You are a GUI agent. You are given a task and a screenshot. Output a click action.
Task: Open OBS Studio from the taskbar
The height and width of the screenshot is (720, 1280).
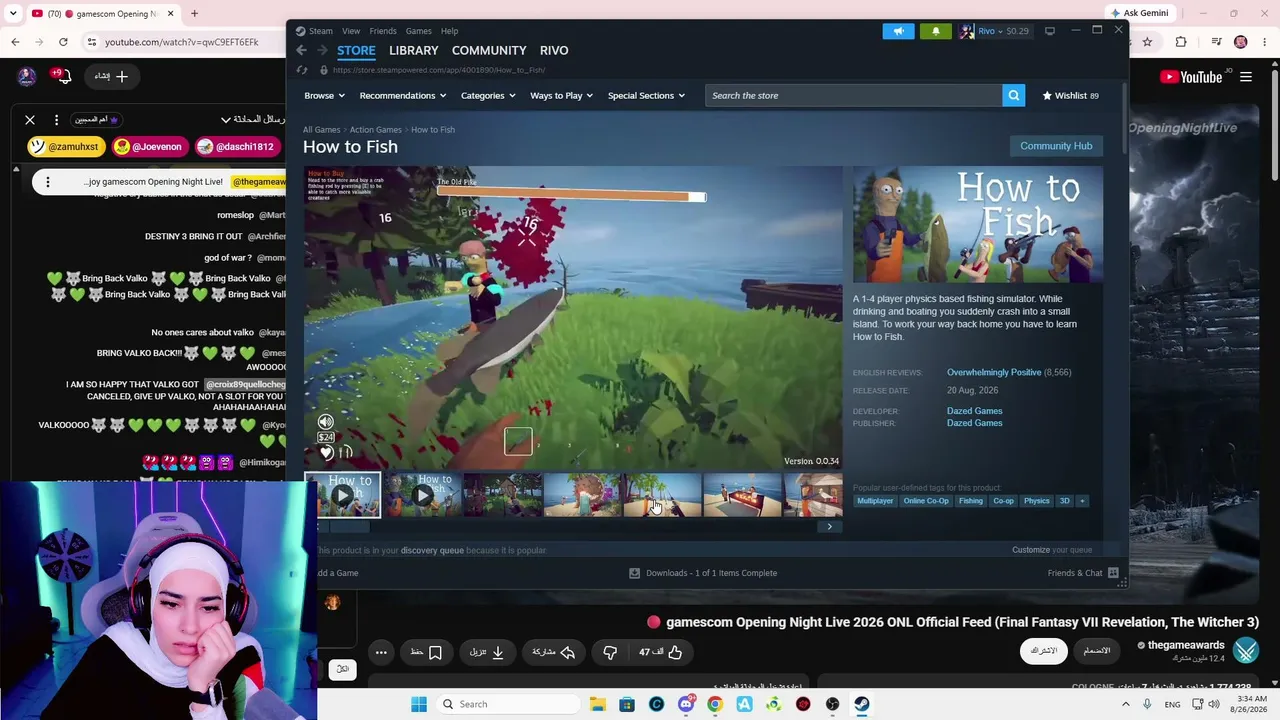[832, 704]
